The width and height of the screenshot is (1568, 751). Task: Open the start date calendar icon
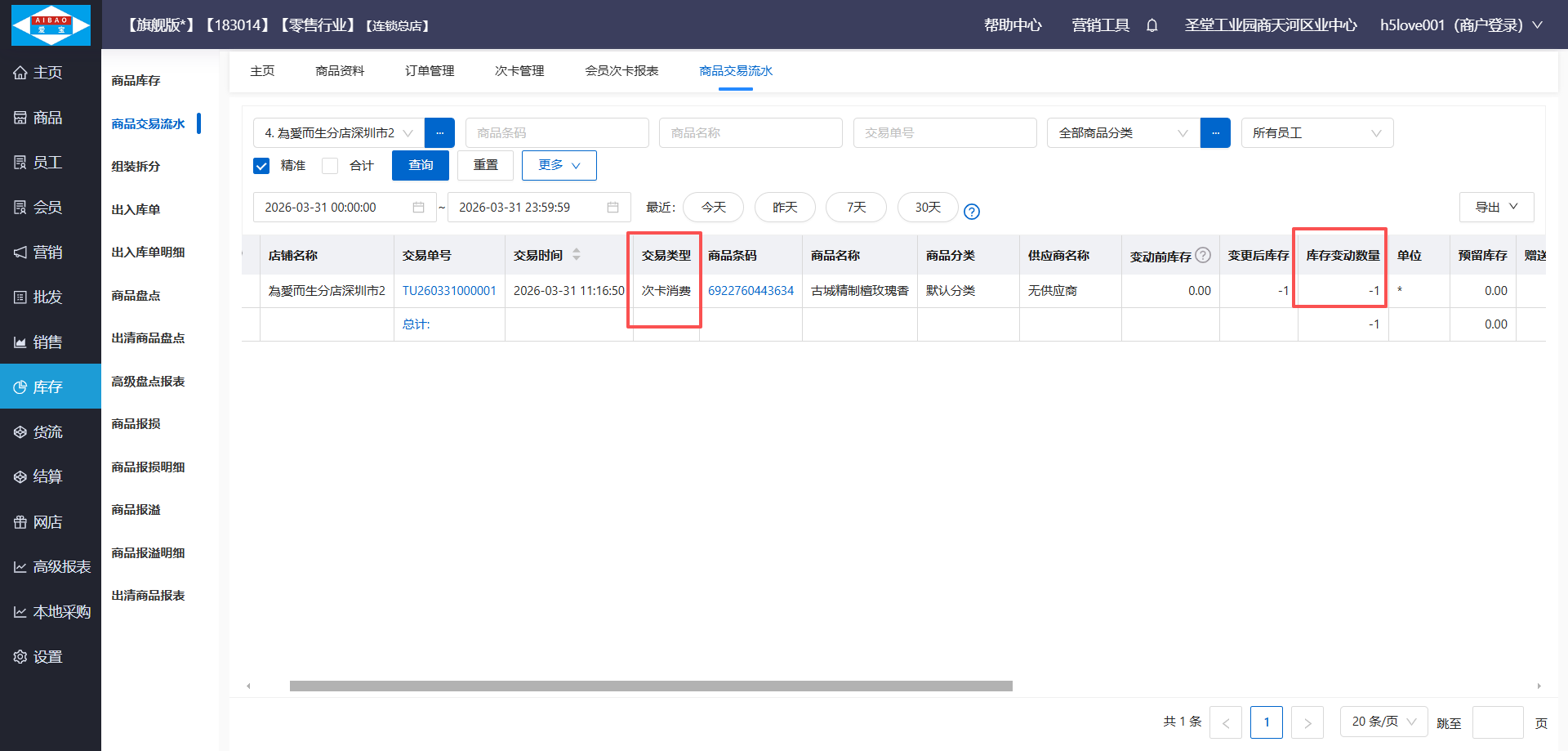[x=418, y=208]
